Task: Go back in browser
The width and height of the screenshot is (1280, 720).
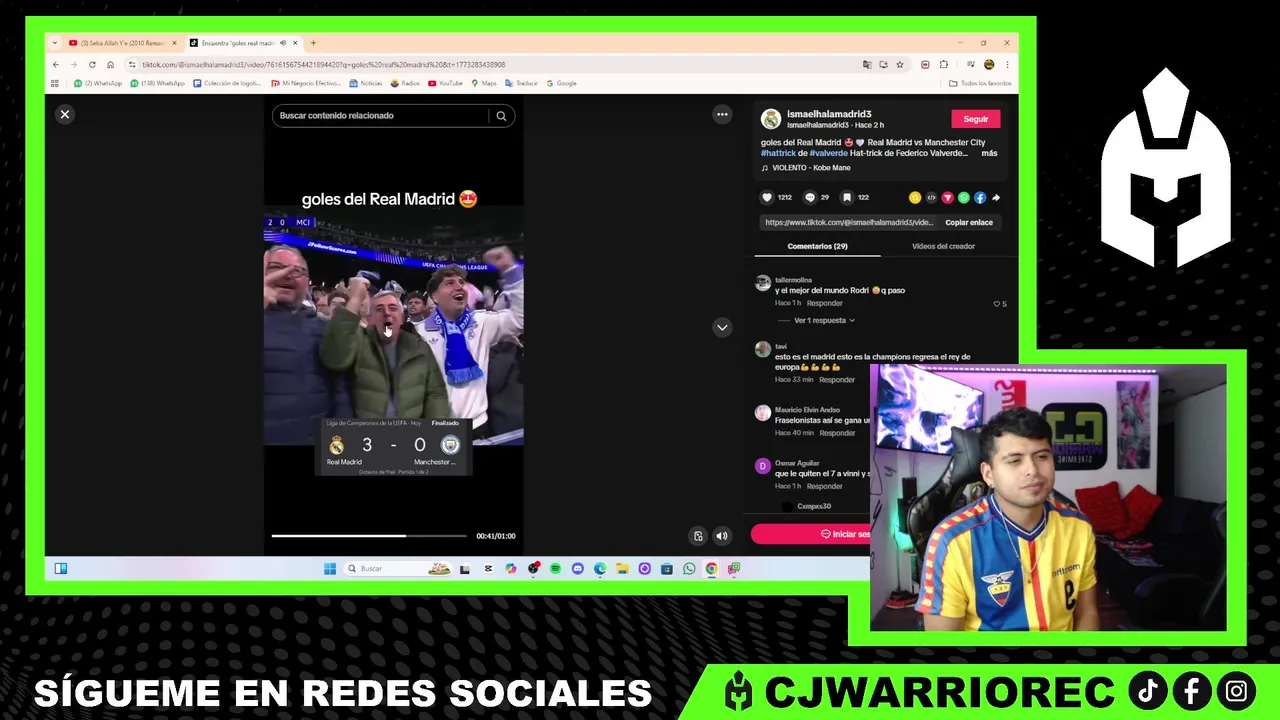Action: pos(56,65)
